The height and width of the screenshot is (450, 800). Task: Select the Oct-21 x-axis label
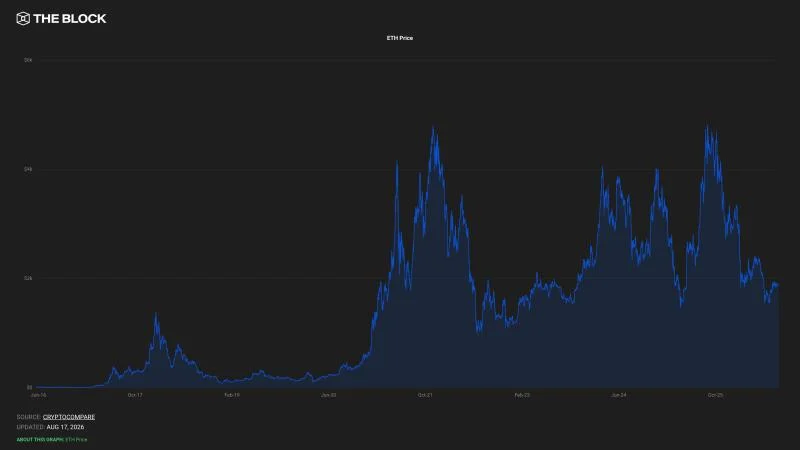click(x=425, y=395)
